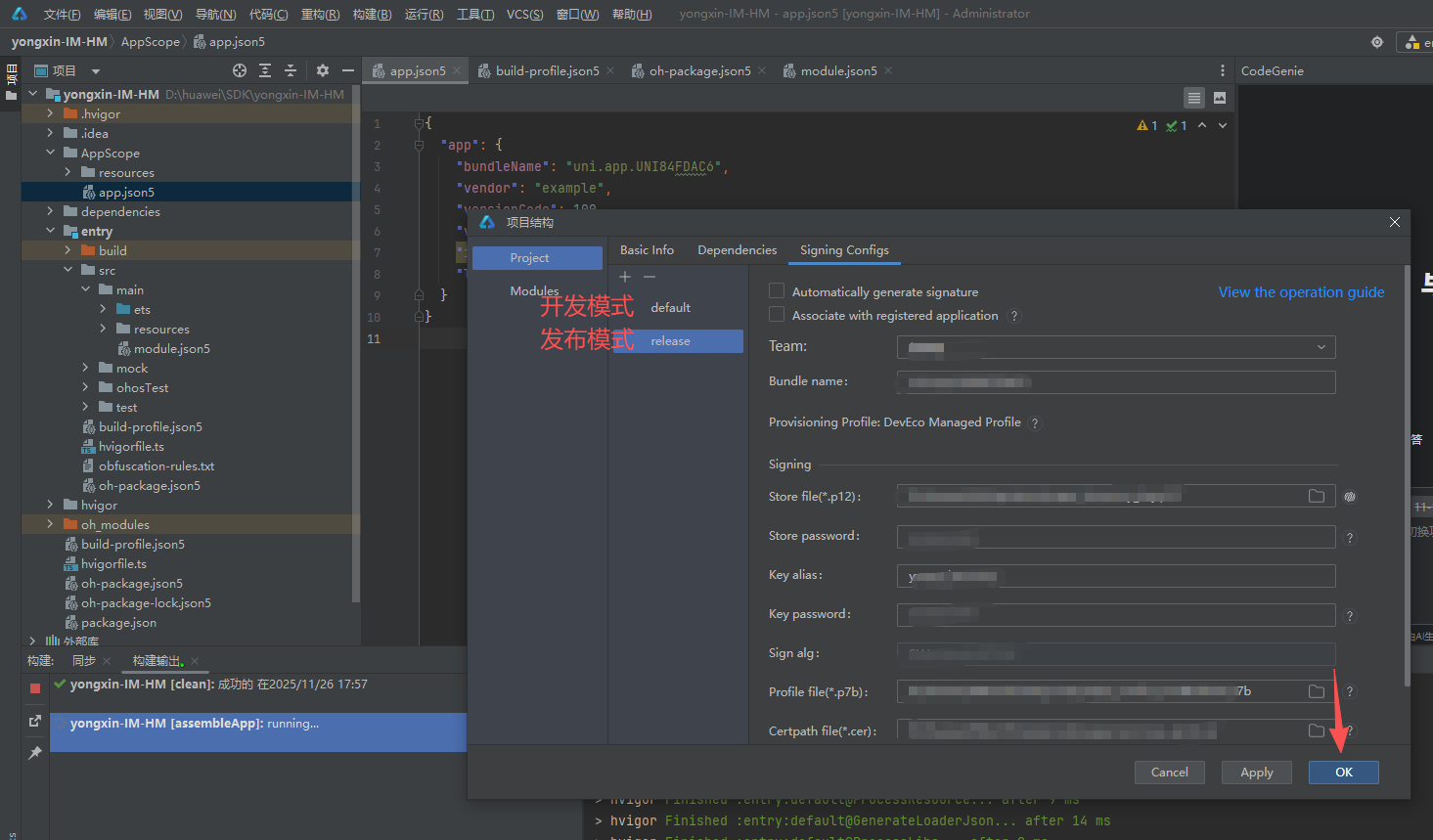Open the Team dropdown
The image size is (1433, 840).
tap(1116, 347)
